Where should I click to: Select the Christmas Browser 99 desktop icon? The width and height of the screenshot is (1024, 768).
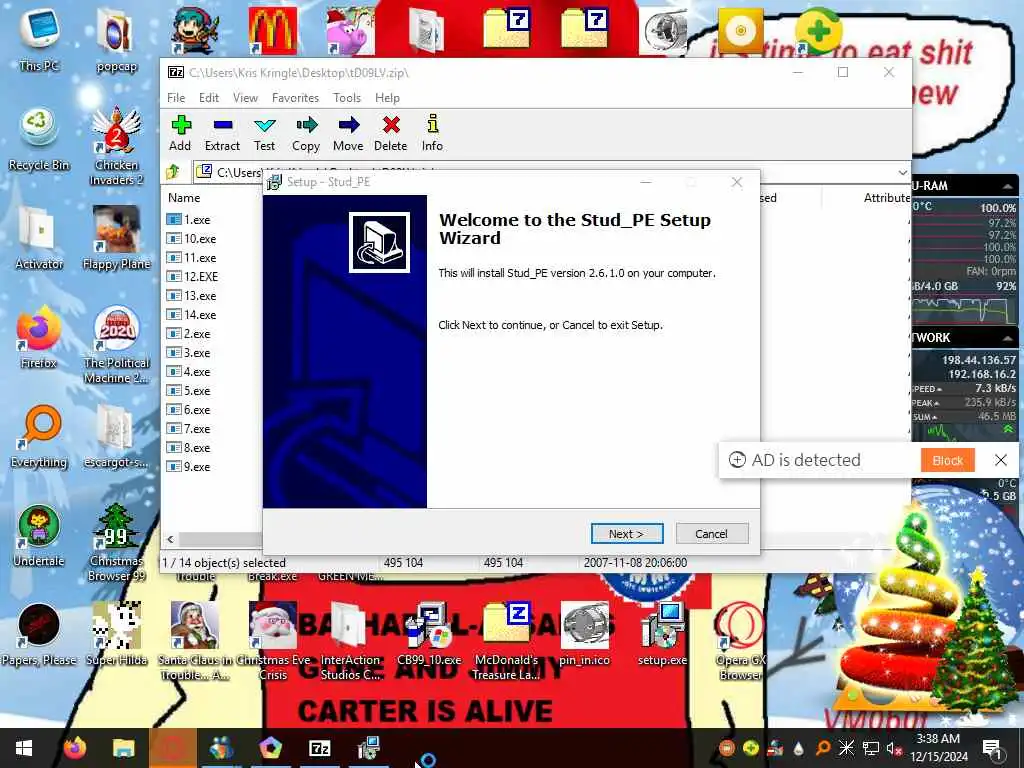pyautogui.click(x=116, y=543)
